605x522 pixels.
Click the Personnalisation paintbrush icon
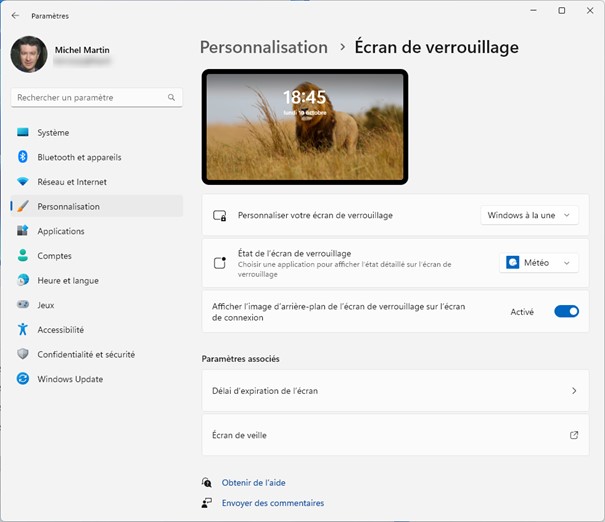pos(23,206)
